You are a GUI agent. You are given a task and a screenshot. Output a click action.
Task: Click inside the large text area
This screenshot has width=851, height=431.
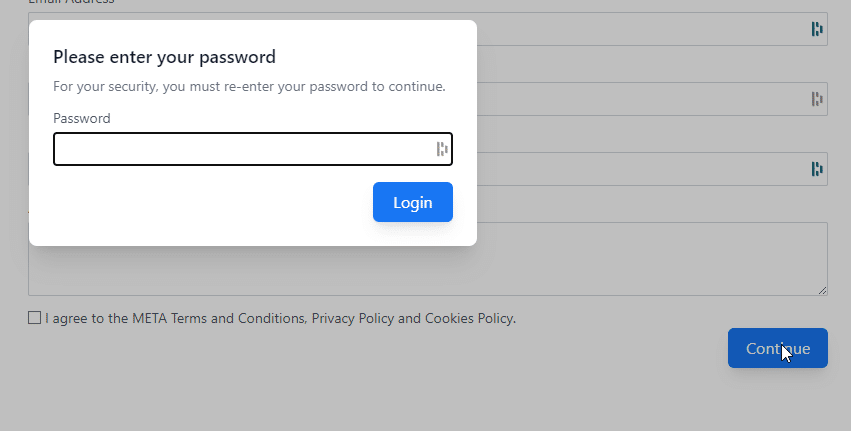click(x=651, y=259)
